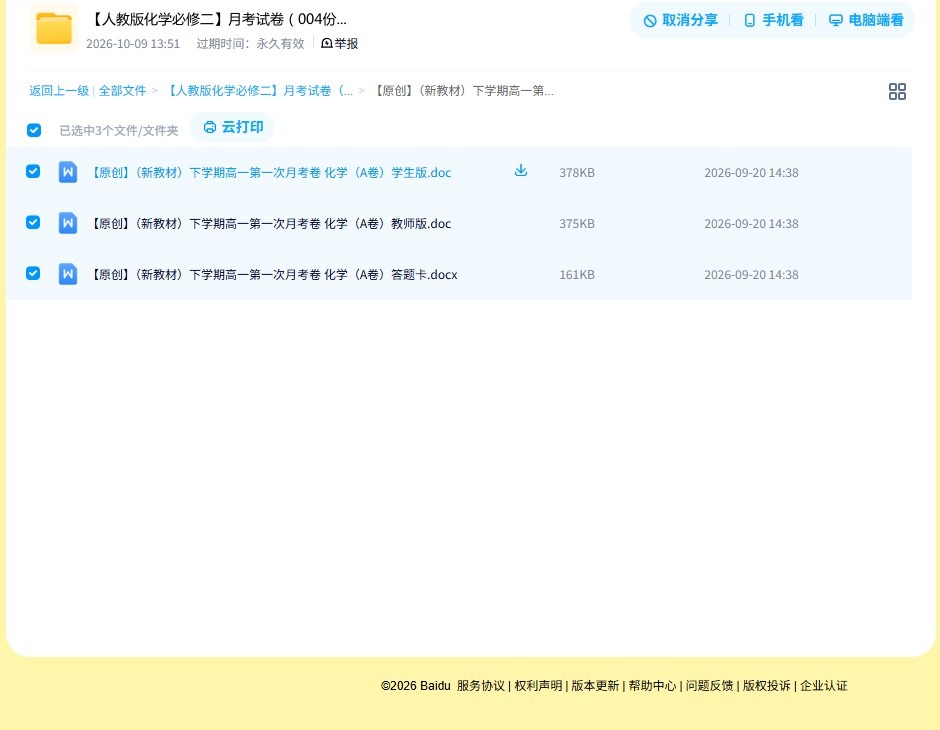Uncheck the 答题卡.docx file checkbox
940x730 pixels.
tap(33, 273)
